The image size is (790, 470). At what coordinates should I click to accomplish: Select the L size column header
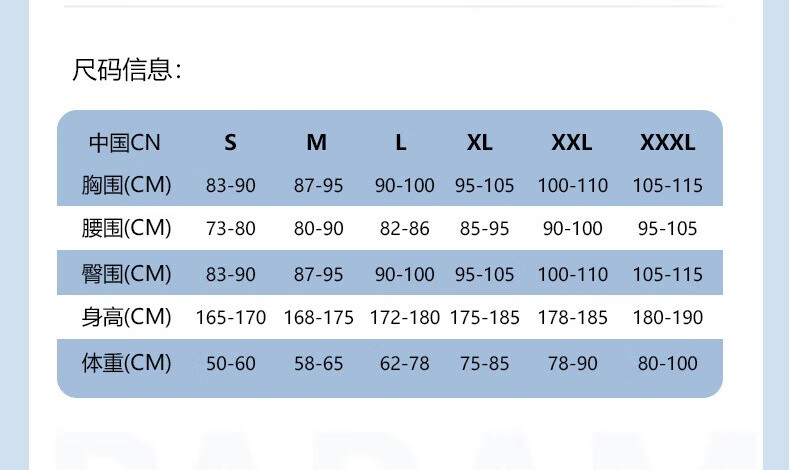click(x=401, y=142)
